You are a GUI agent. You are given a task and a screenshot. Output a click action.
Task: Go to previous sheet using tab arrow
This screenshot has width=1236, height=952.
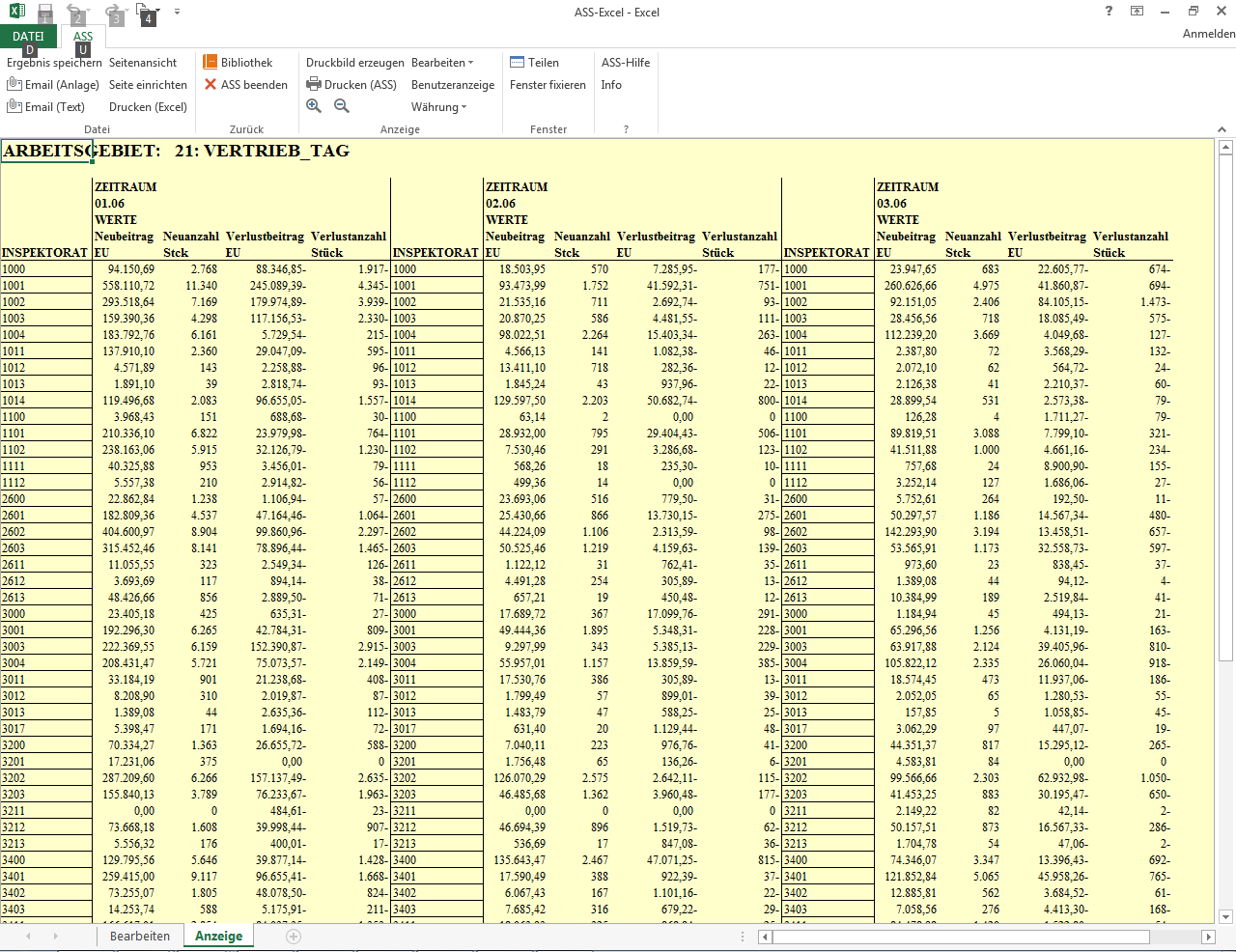click(x=28, y=937)
